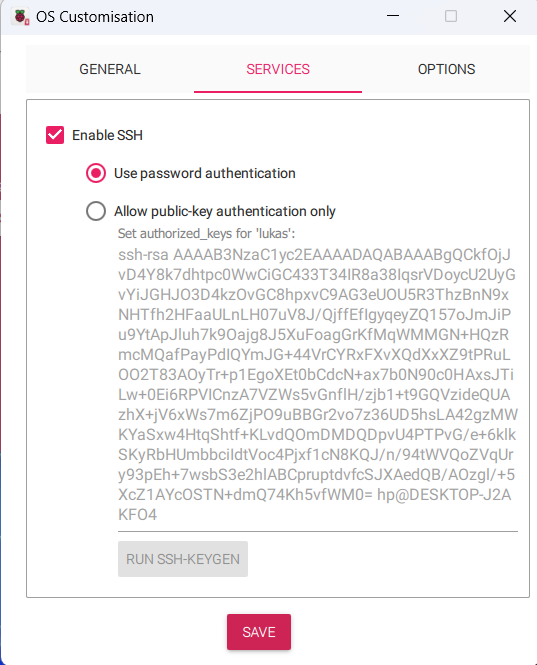The height and width of the screenshot is (665, 537).
Task: Uncheck the Enable SSH checkbox
Action: point(55,135)
